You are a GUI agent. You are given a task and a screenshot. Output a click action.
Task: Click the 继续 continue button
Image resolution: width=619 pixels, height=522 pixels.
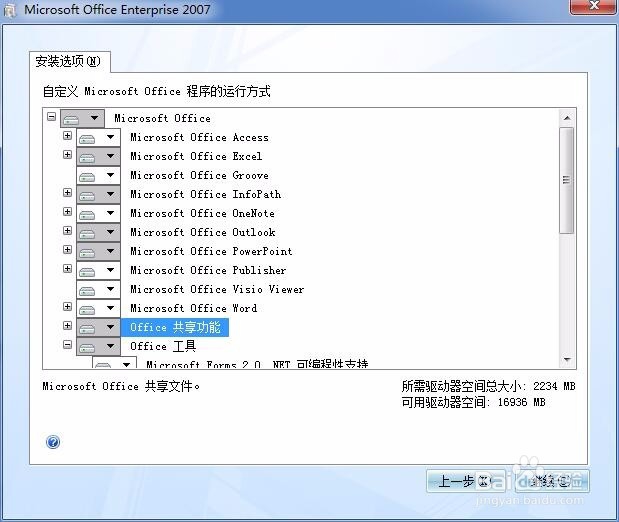click(x=551, y=481)
